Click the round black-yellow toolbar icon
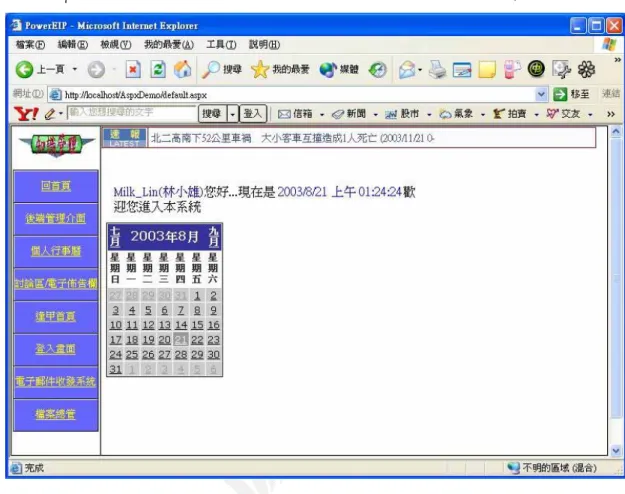625x494 pixels. pos(537,69)
